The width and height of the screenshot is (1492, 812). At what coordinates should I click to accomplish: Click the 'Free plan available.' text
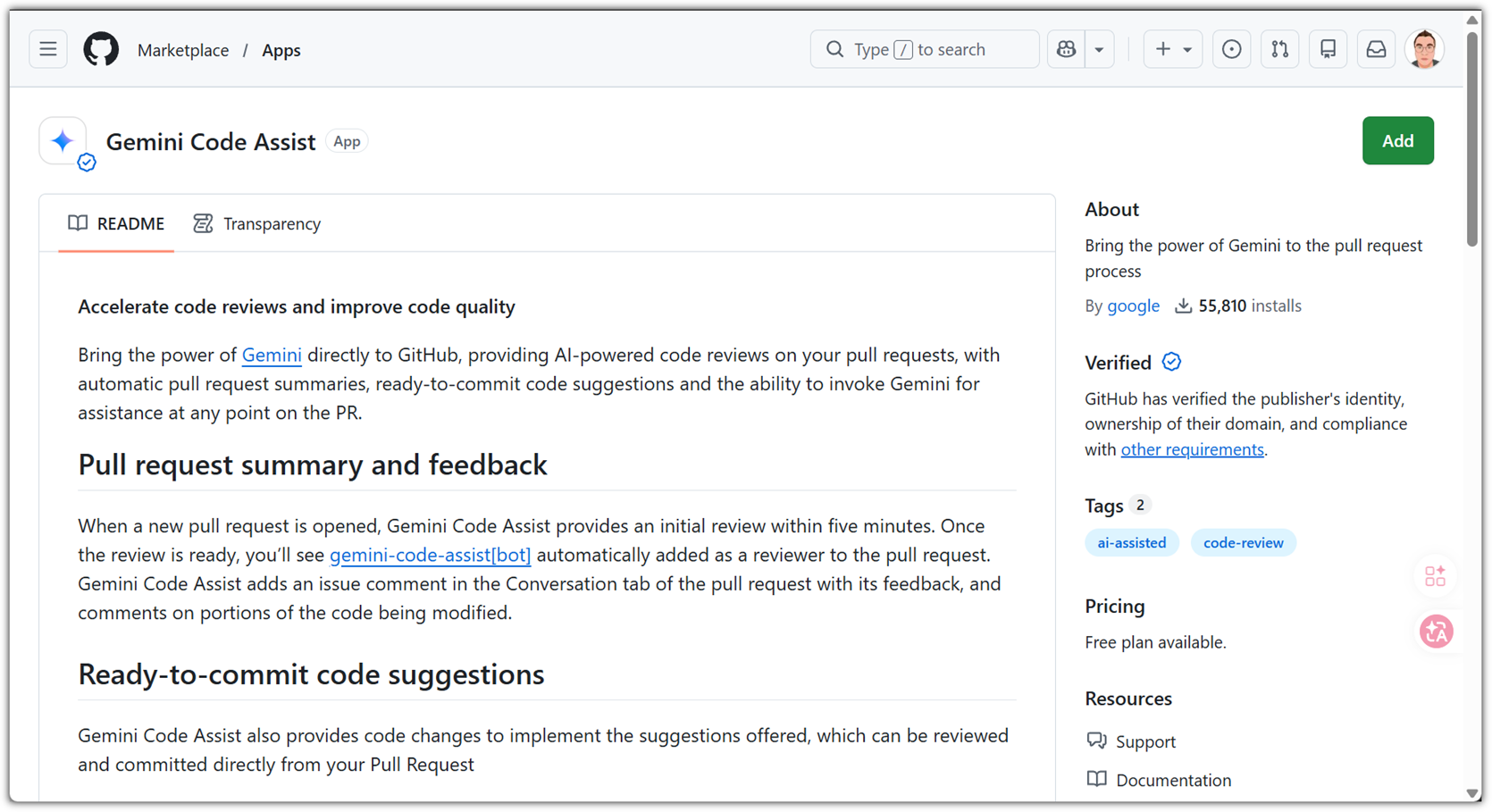pyautogui.click(x=1155, y=642)
